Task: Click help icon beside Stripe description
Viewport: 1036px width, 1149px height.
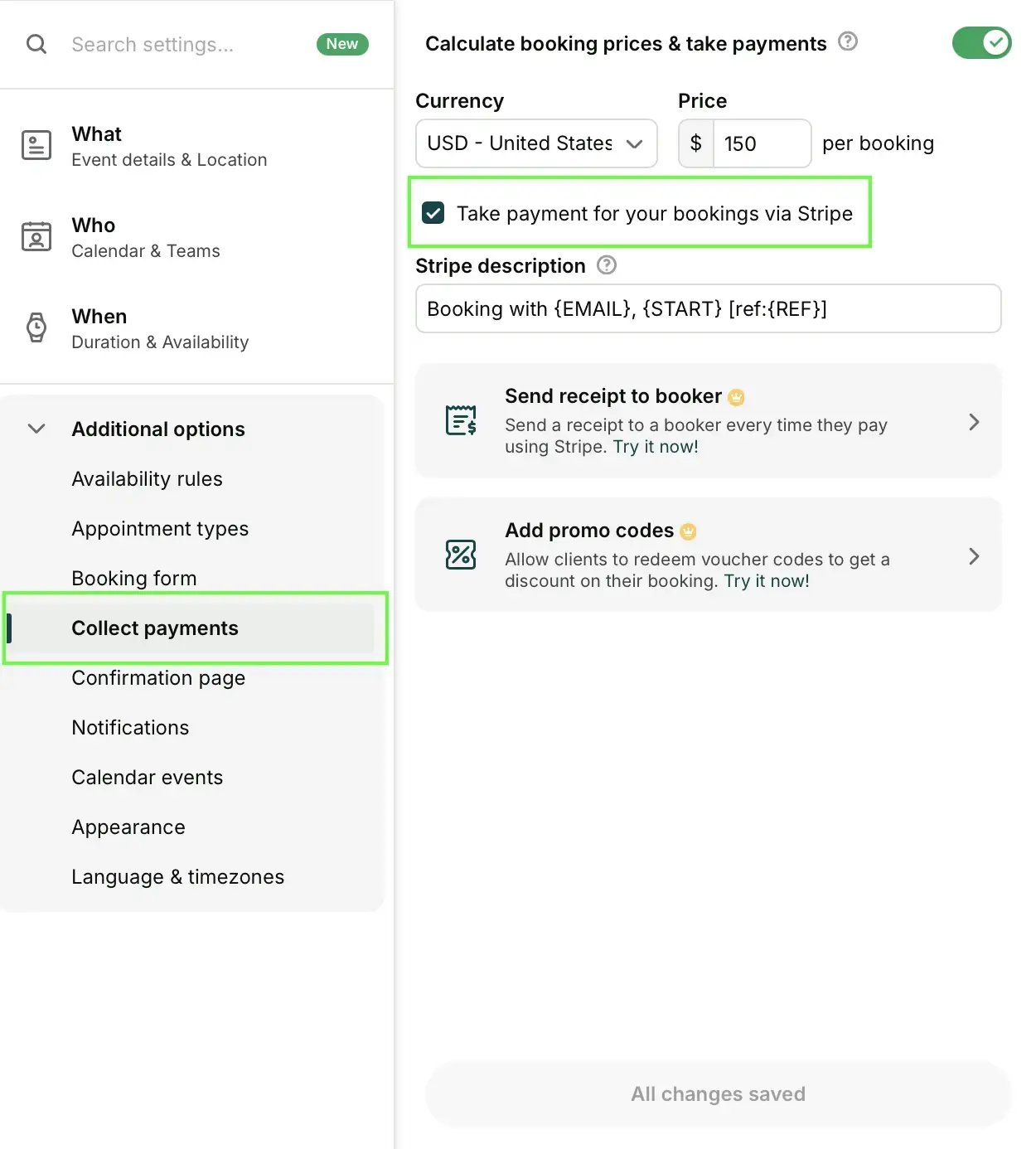Action: coord(607,265)
